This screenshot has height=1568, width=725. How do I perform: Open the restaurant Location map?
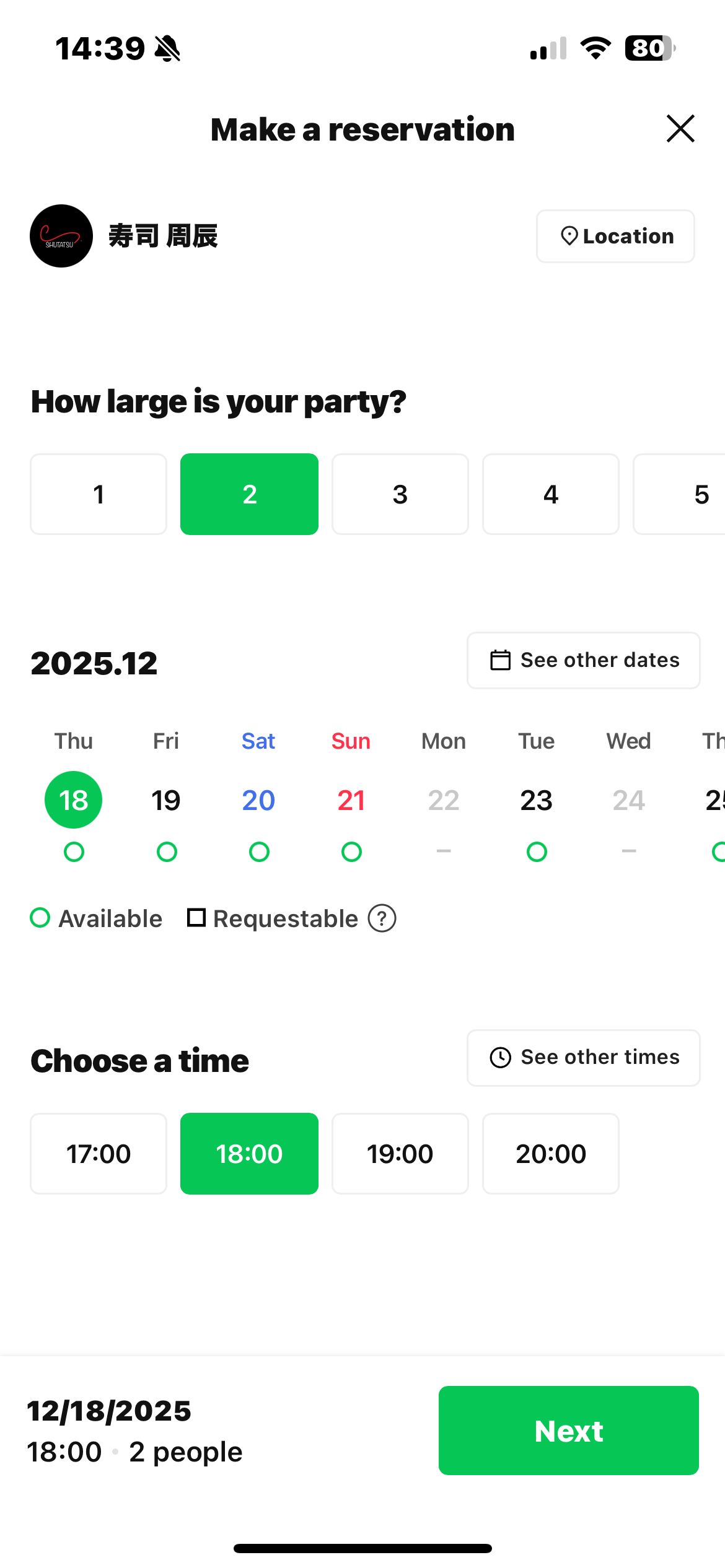(615, 236)
